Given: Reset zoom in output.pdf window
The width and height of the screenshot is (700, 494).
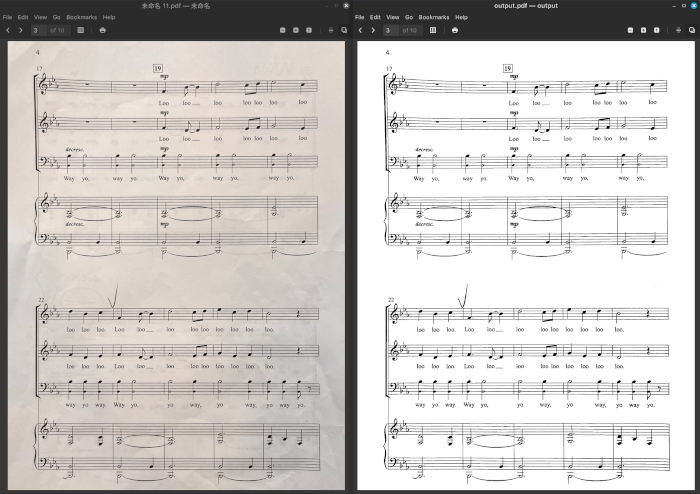Looking at the screenshot, I should click(657, 30).
